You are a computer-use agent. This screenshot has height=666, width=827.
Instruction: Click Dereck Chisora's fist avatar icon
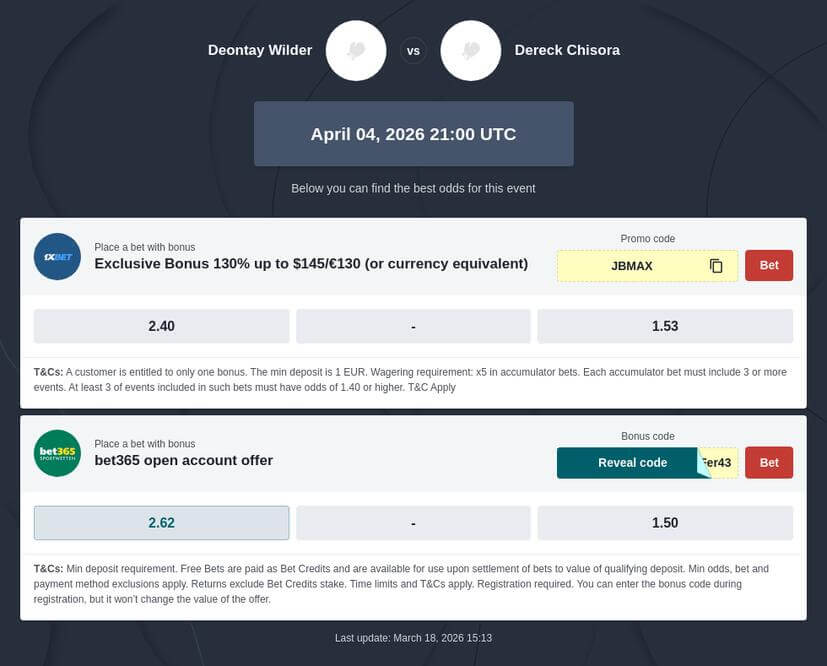(470, 50)
